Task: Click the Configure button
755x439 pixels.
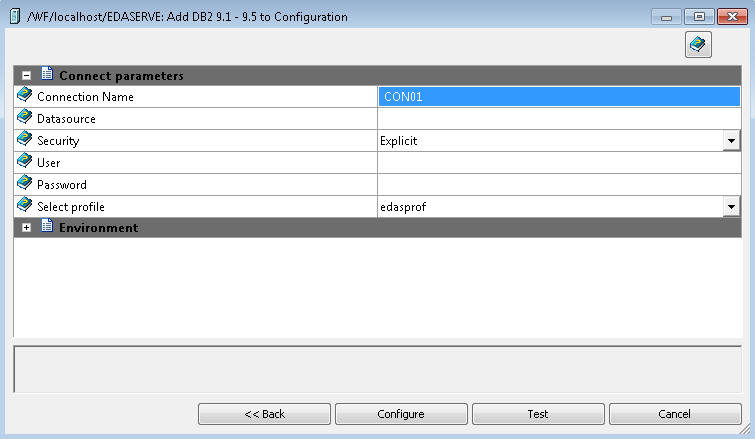Action: coord(401,414)
